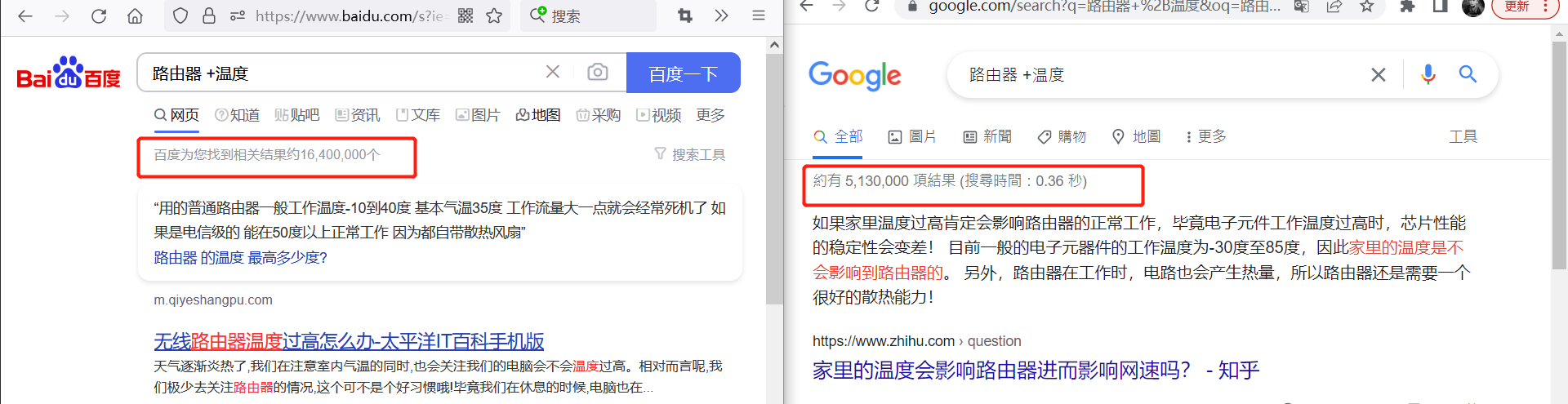Open the Baidu 文库 tab
Image resolution: width=1568 pixels, height=404 pixels.
tap(418, 115)
